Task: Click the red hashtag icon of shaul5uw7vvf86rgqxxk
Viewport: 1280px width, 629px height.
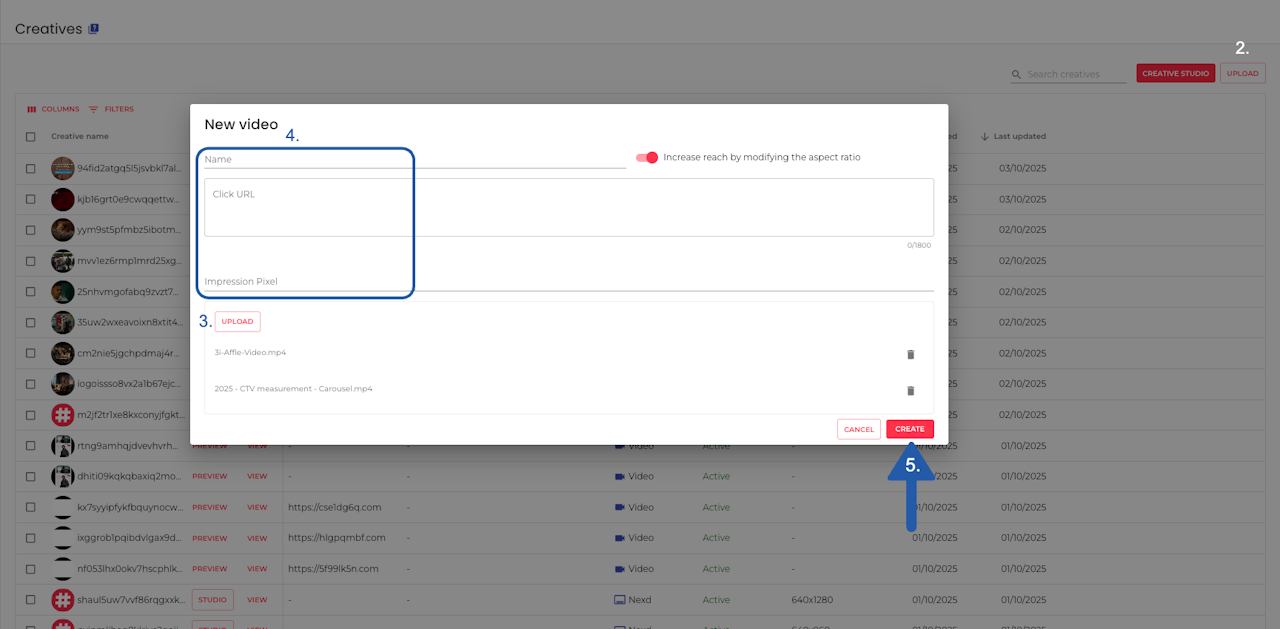Action: click(x=63, y=600)
